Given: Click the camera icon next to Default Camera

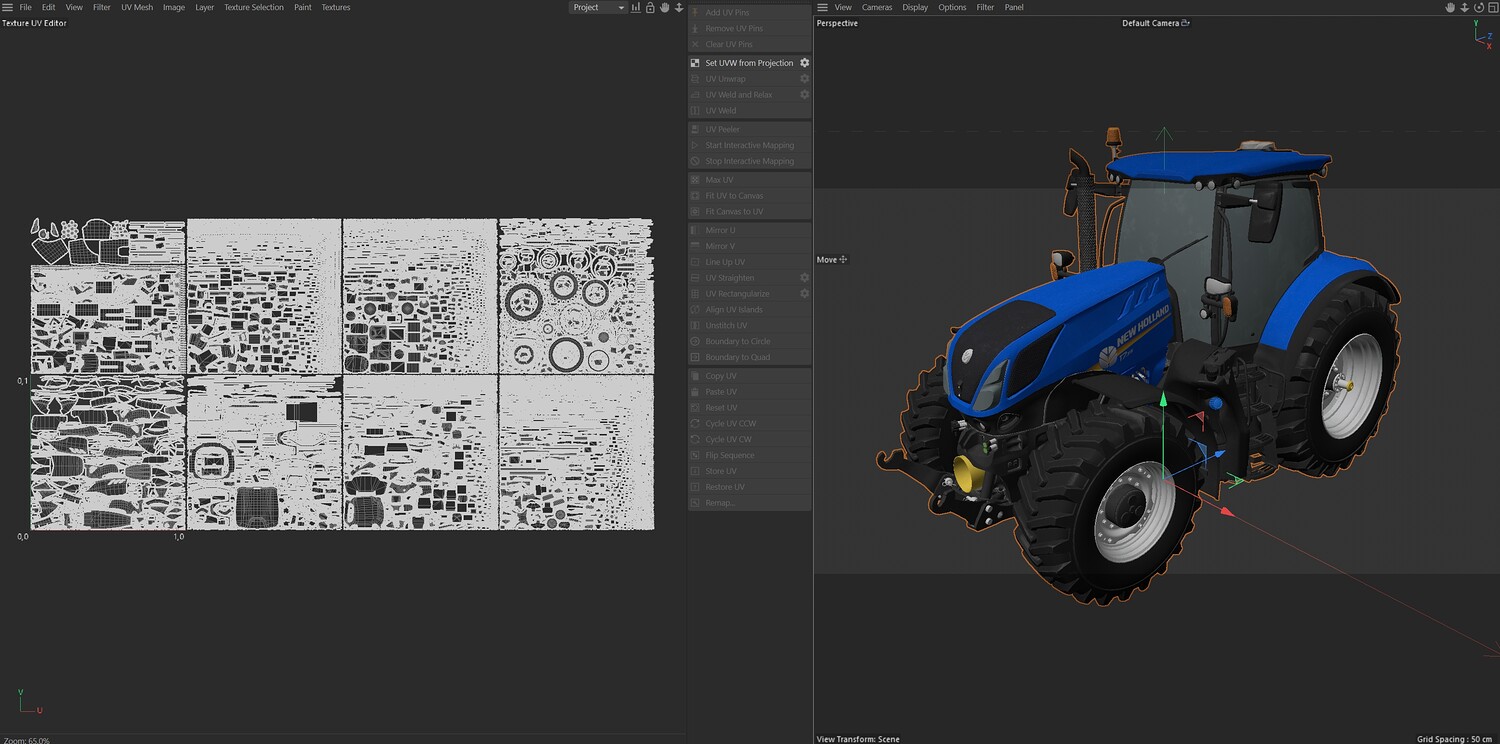Looking at the screenshot, I should click(x=1186, y=23).
